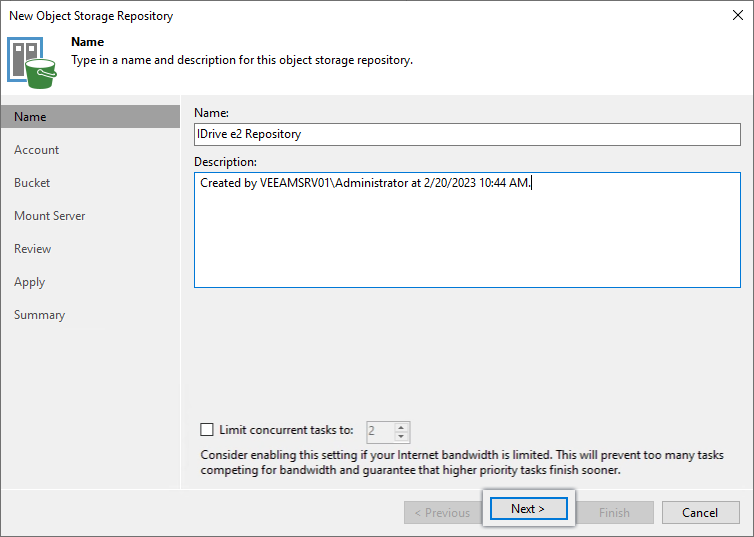The height and width of the screenshot is (537, 754).
Task: Click the Finish button
Action: click(615, 512)
